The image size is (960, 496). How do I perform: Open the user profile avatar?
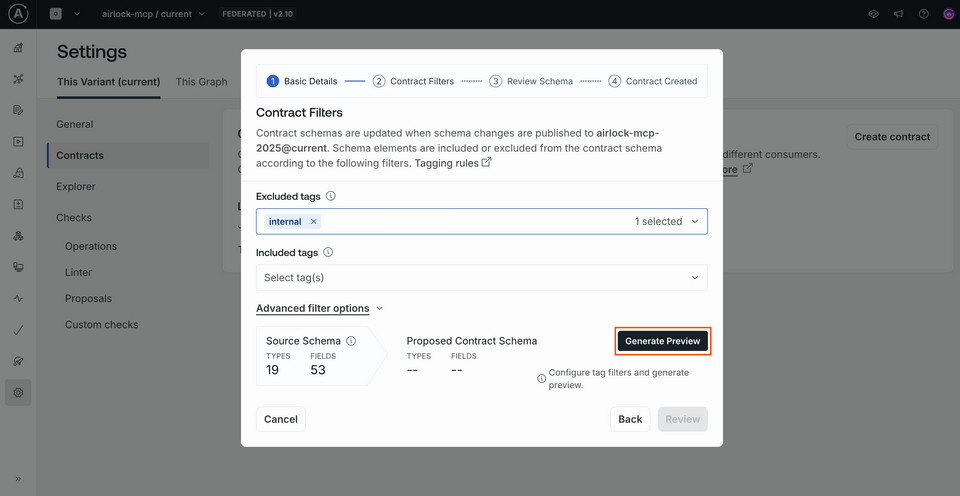click(x=948, y=14)
